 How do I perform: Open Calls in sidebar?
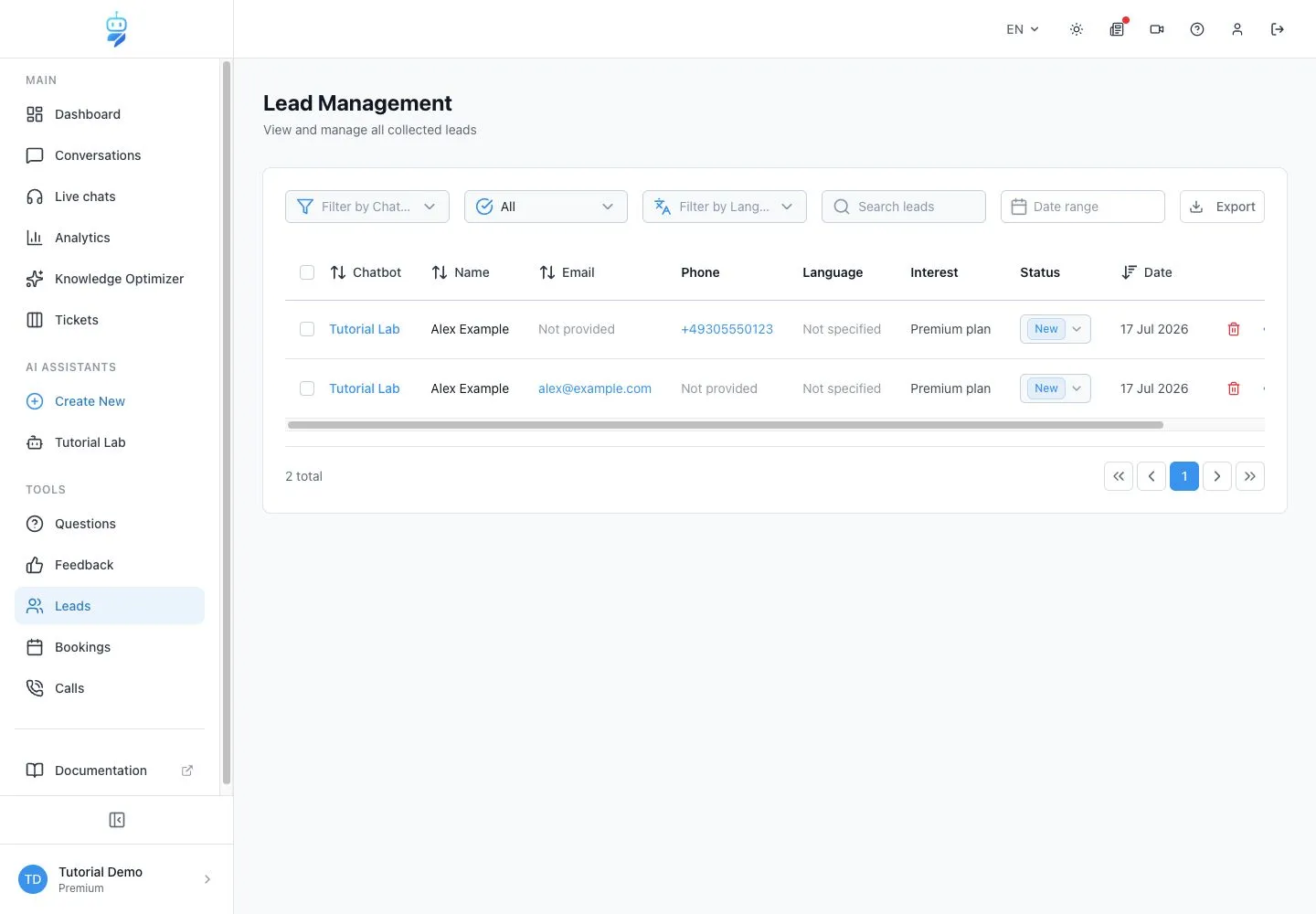coord(110,688)
